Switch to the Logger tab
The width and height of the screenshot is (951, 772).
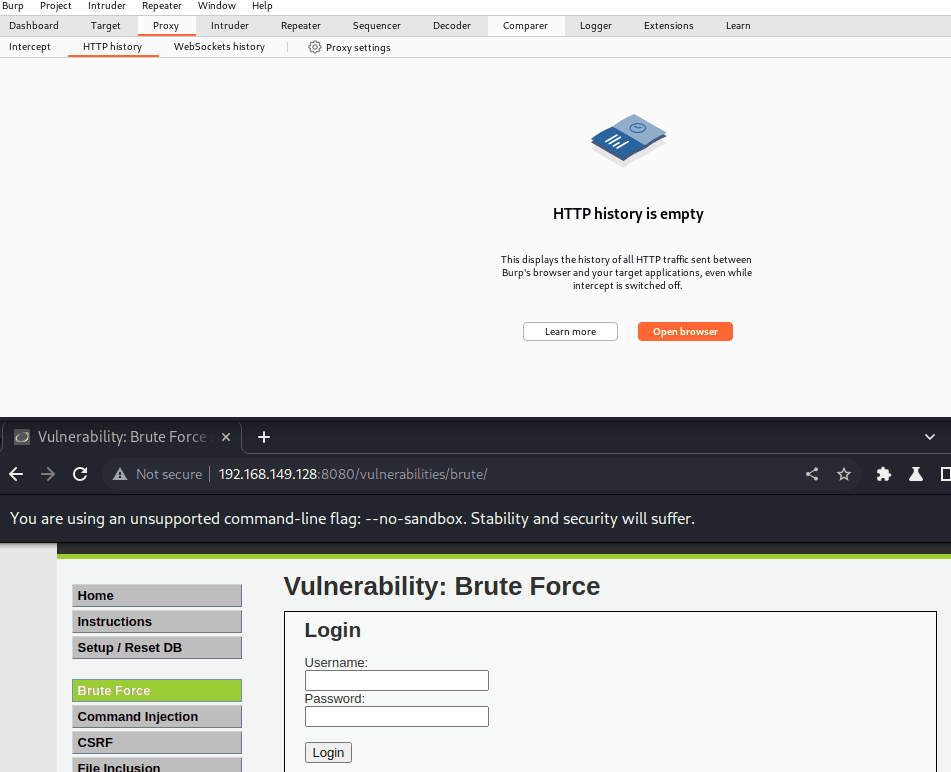click(x=596, y=25)
